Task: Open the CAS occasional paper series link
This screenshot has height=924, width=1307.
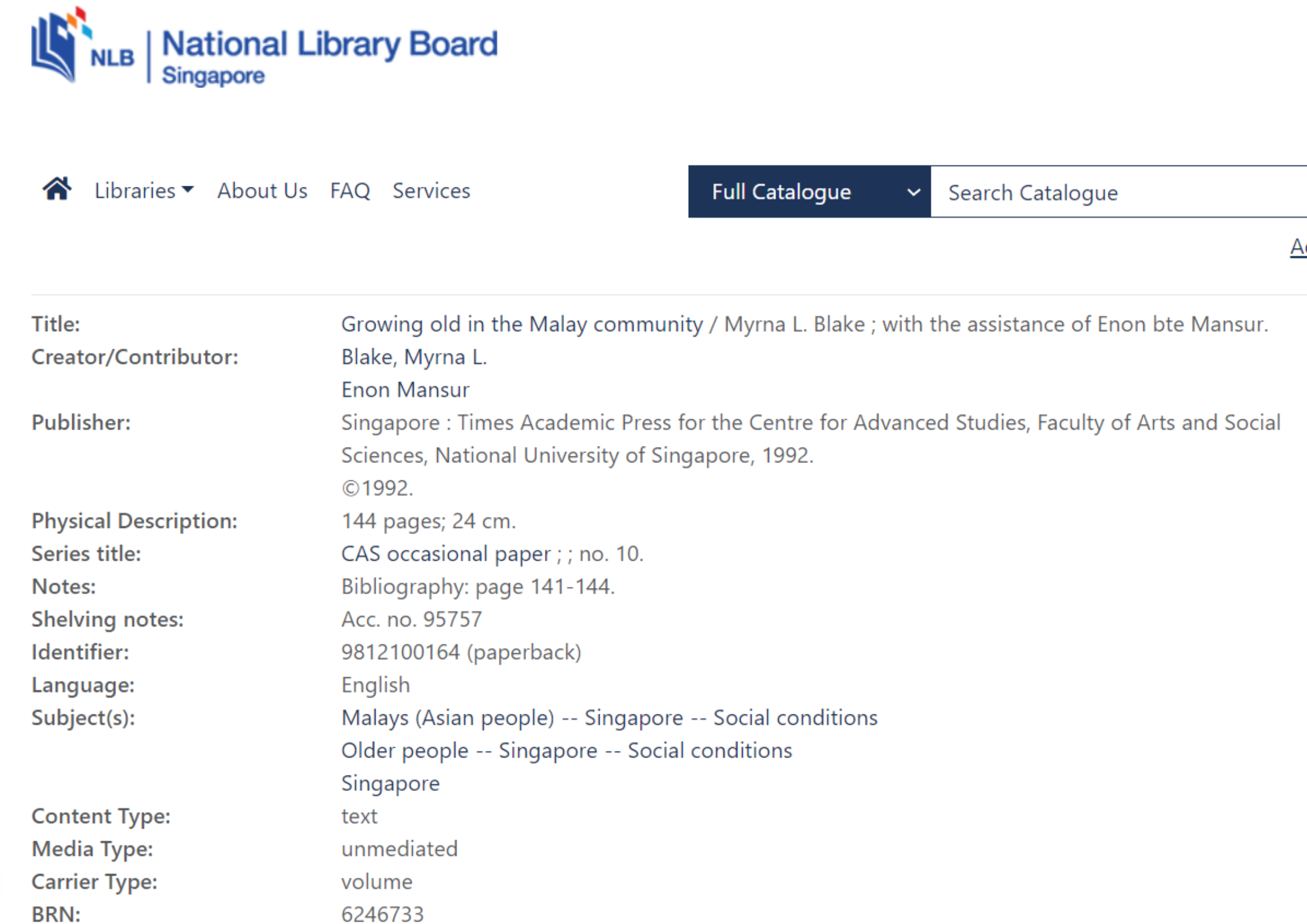Action: click(x=445, y=554)
